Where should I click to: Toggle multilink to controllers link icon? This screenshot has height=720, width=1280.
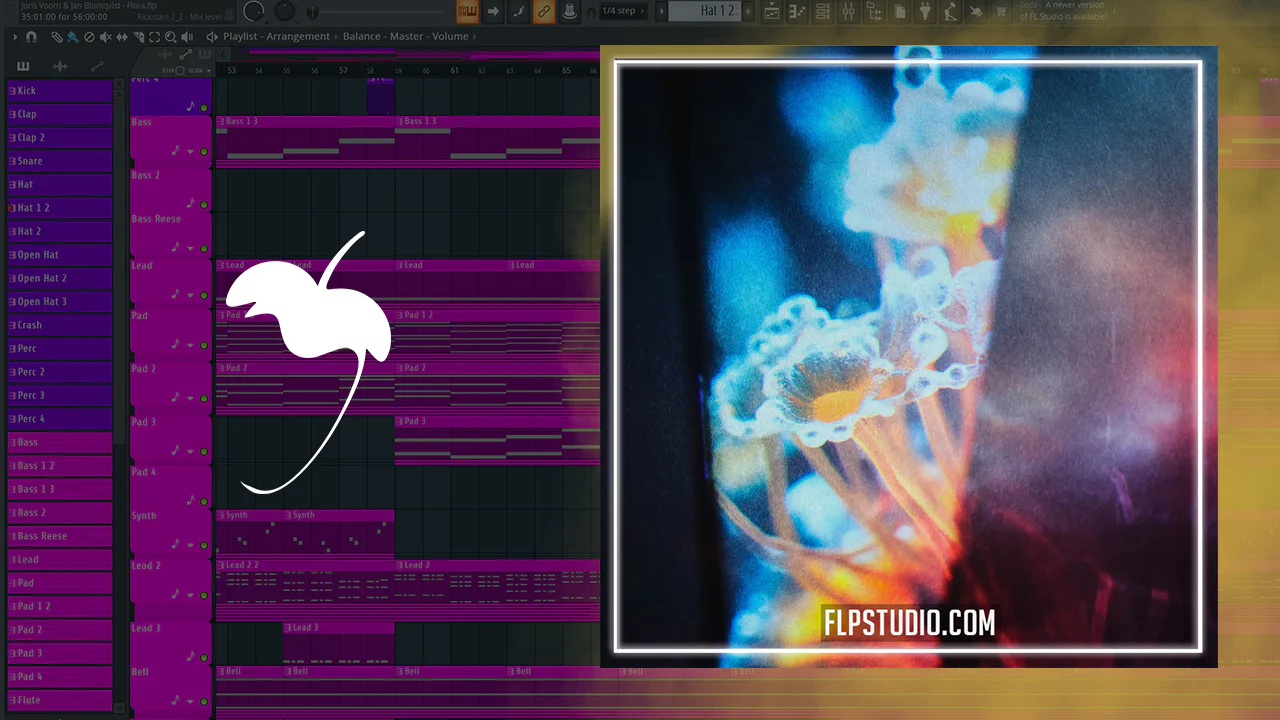[544, 11]
